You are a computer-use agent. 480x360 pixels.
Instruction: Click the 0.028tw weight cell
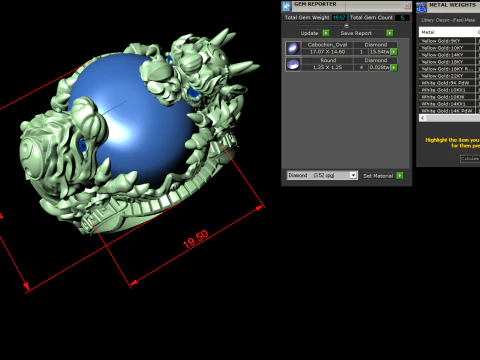click(x=380, y=67)
